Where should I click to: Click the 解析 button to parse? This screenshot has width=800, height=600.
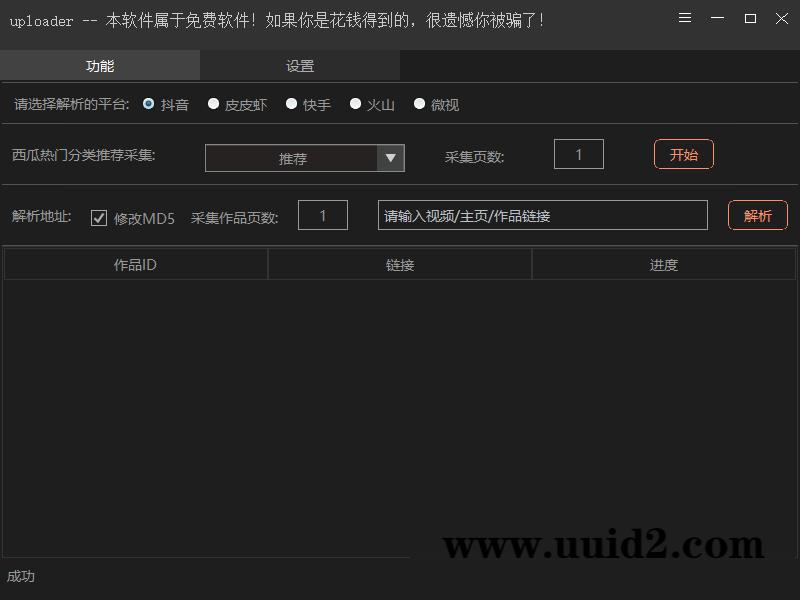point(757,215)
